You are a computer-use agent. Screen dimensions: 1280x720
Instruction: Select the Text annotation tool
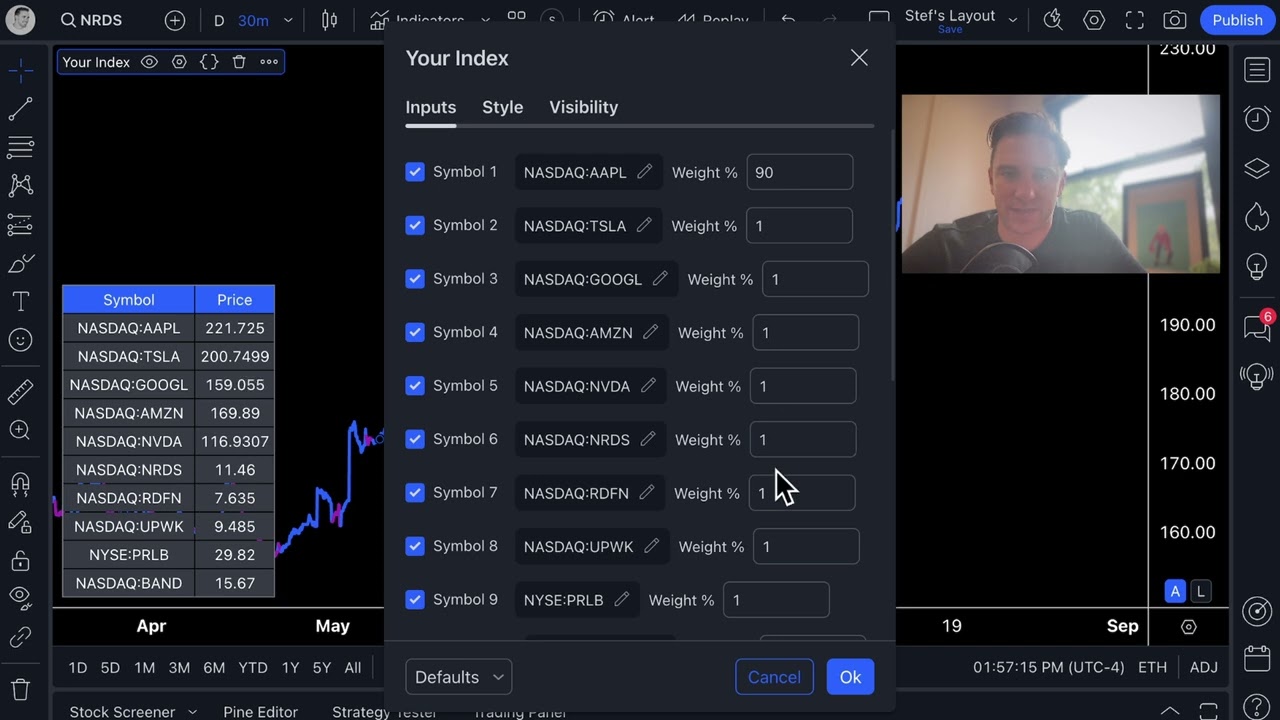[20, 301]
